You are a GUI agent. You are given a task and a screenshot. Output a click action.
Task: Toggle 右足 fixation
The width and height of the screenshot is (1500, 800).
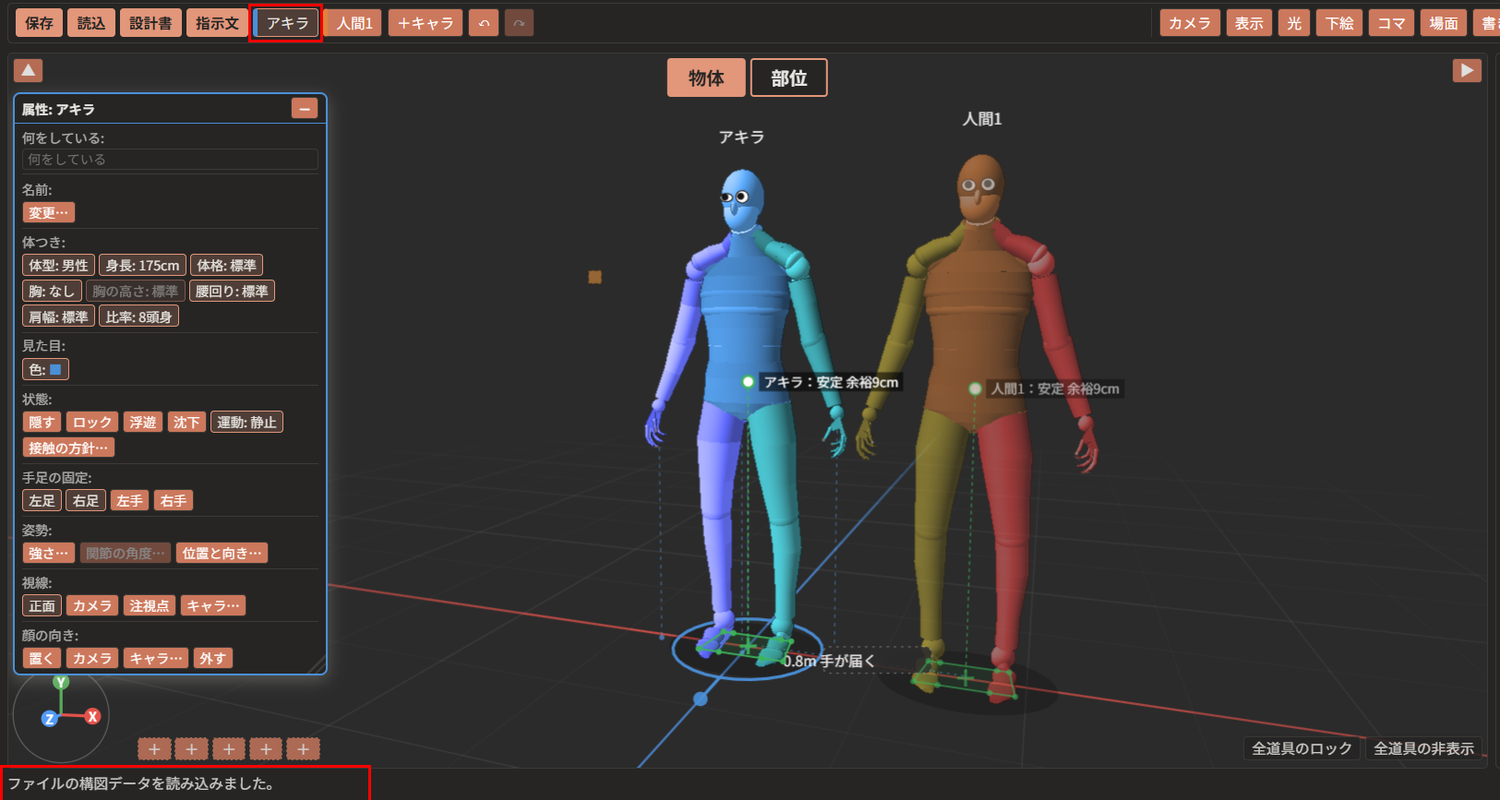(86, 500)
